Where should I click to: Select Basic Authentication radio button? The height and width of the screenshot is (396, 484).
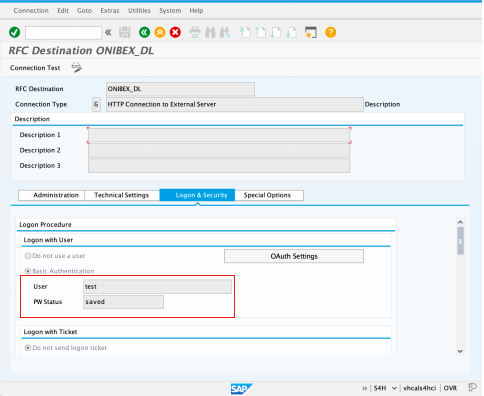click(28, 271)
